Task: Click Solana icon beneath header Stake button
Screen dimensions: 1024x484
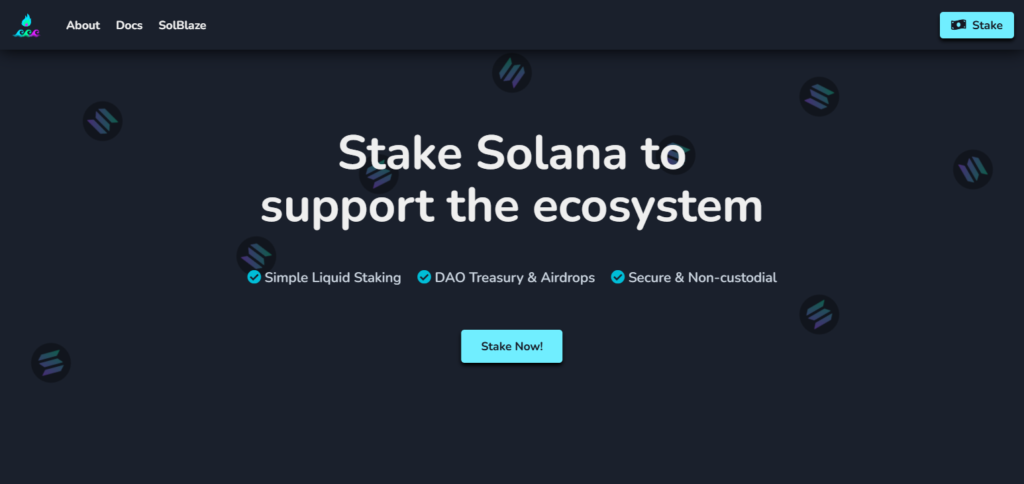Action: pos(819,97)
